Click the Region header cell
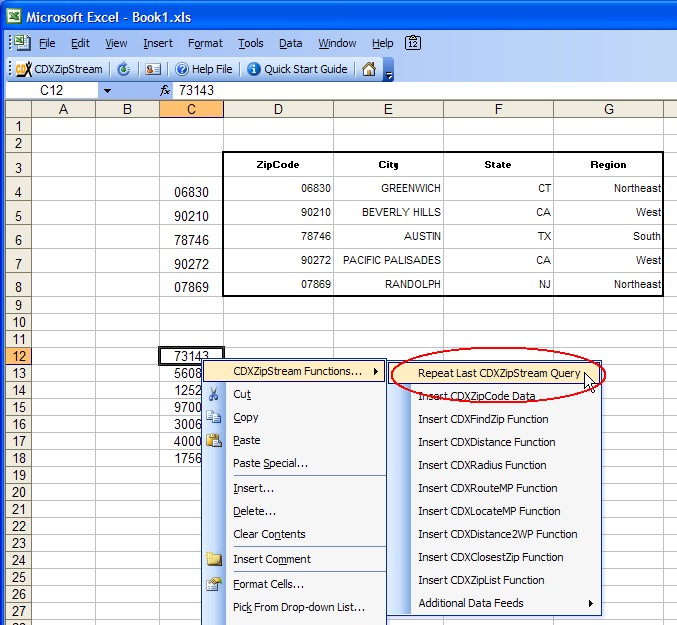This screenshot has width=677, height=625. pyautogui.click(x=608, y=165)
